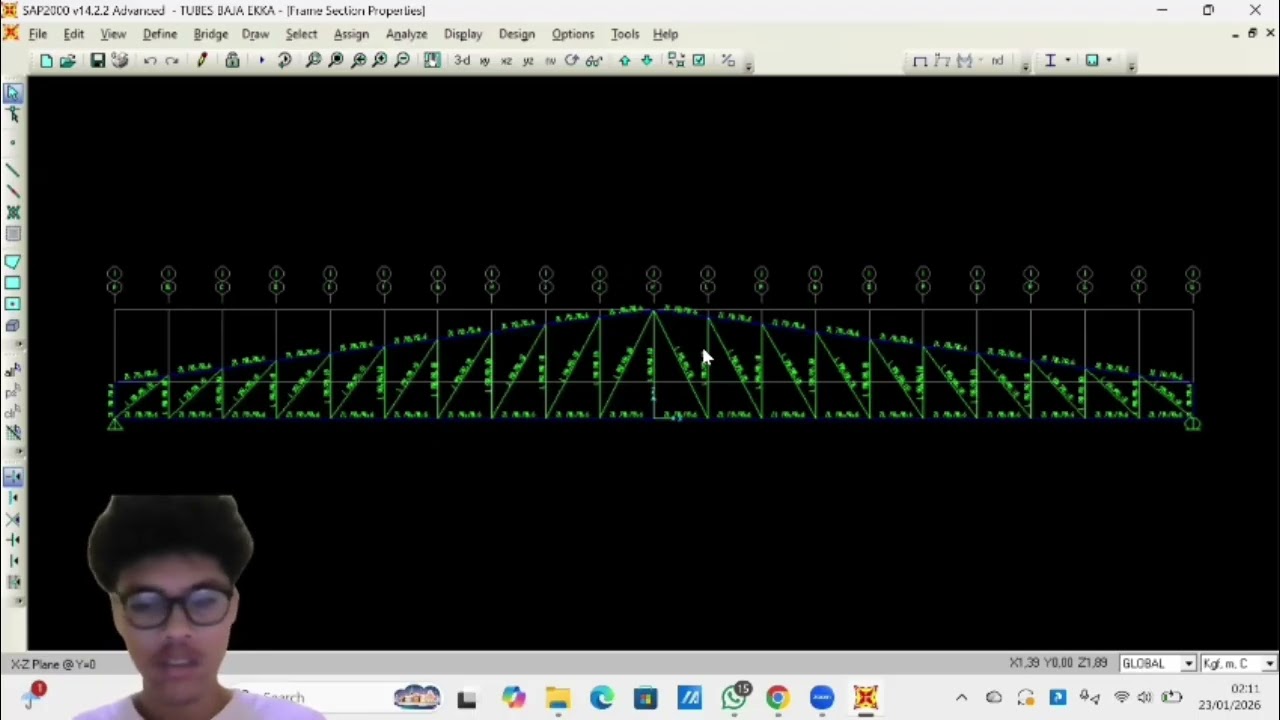Screen dimensions: 1280x720
Task: Print graphics using the printer icon
Action: pyautogui.click(x=119, y=61)
